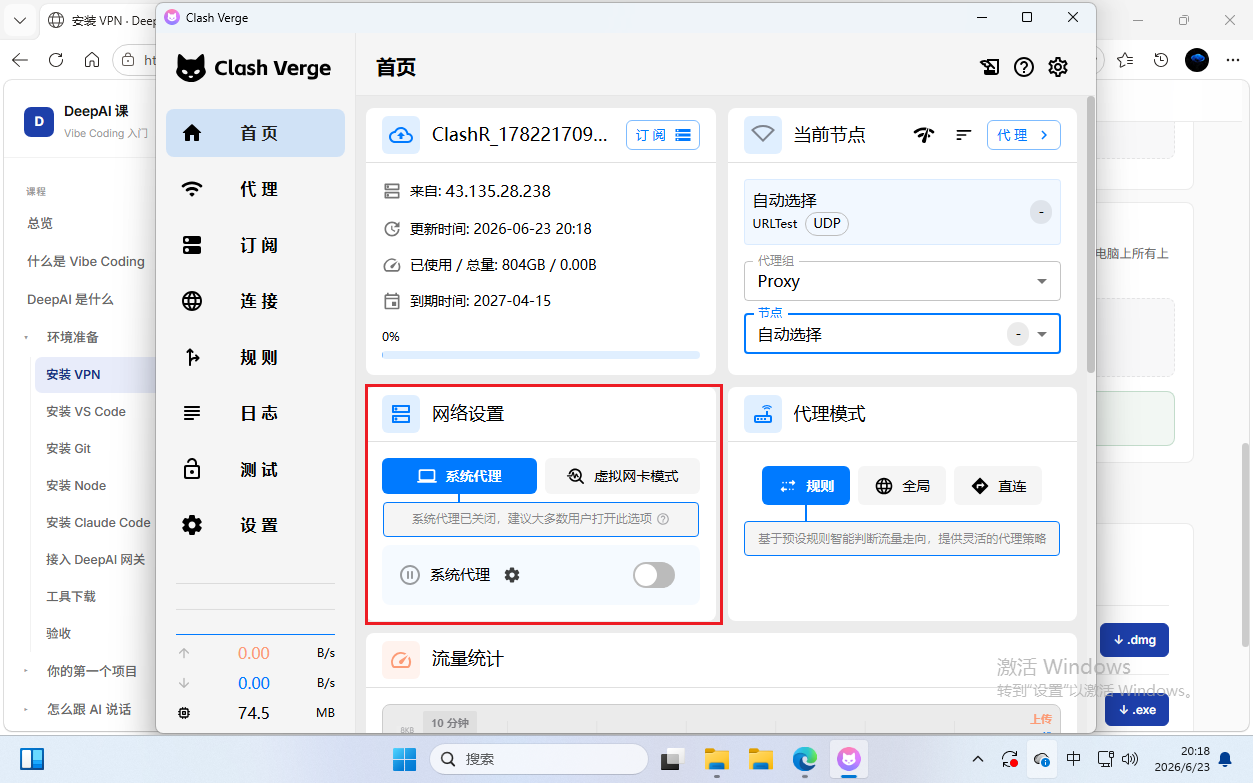Click the notification bell in taskbar
This screenshot has width=1253, height=783.
1225,759
